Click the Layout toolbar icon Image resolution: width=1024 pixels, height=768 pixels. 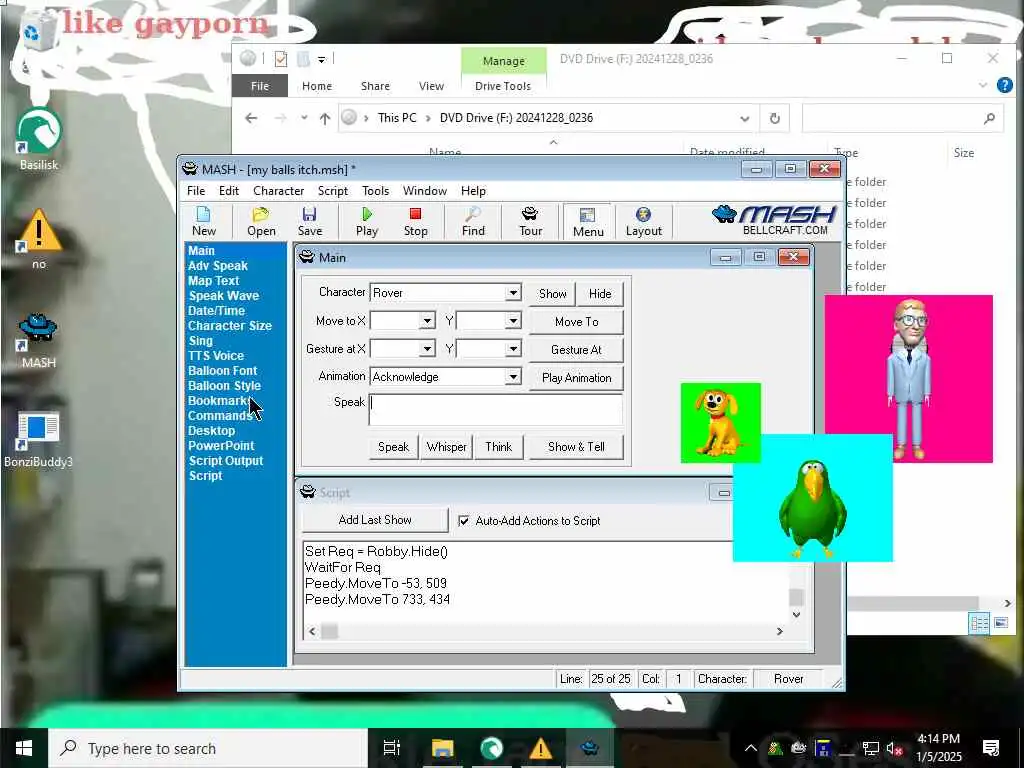(643, 221)
